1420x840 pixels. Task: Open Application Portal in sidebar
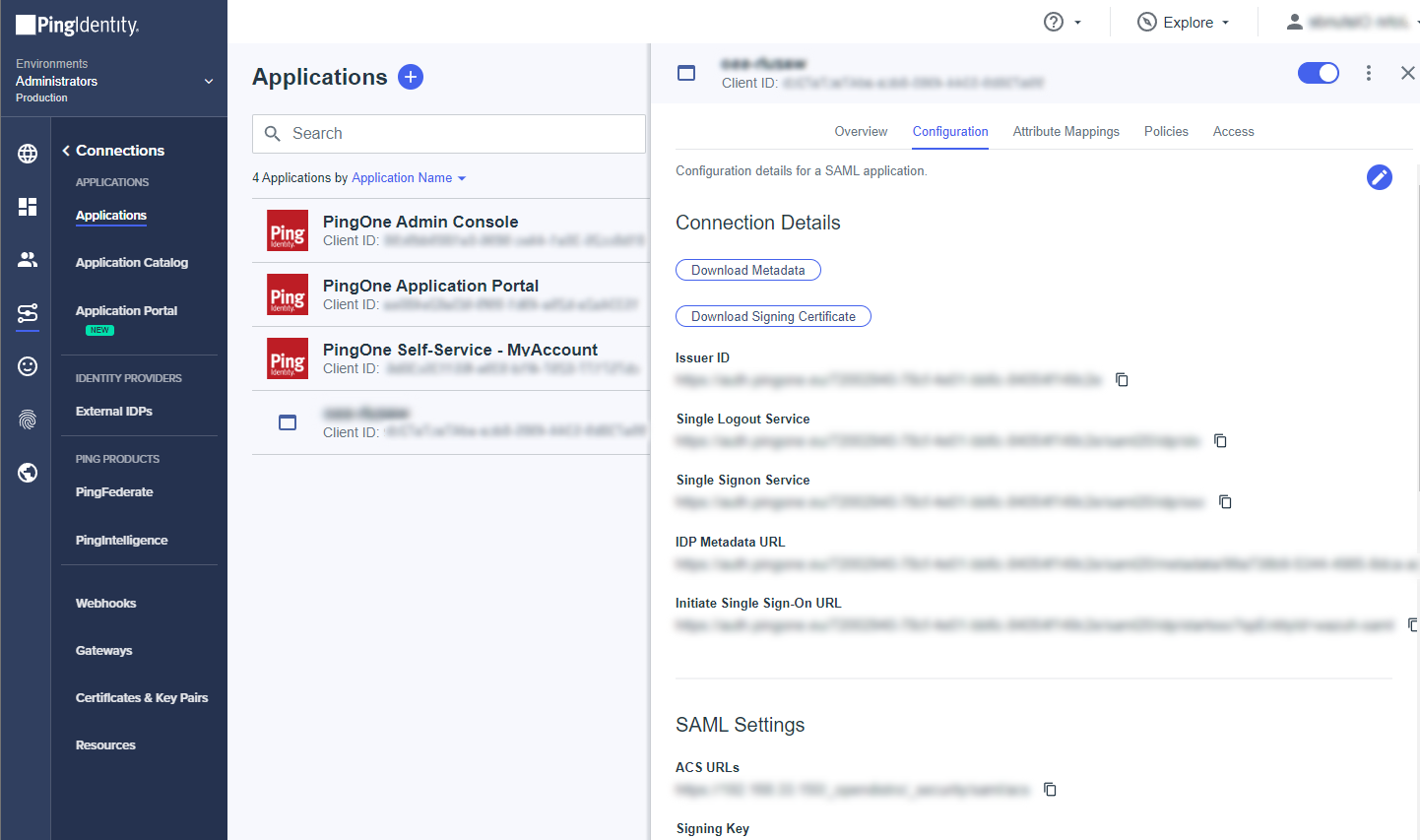(126, 311)
